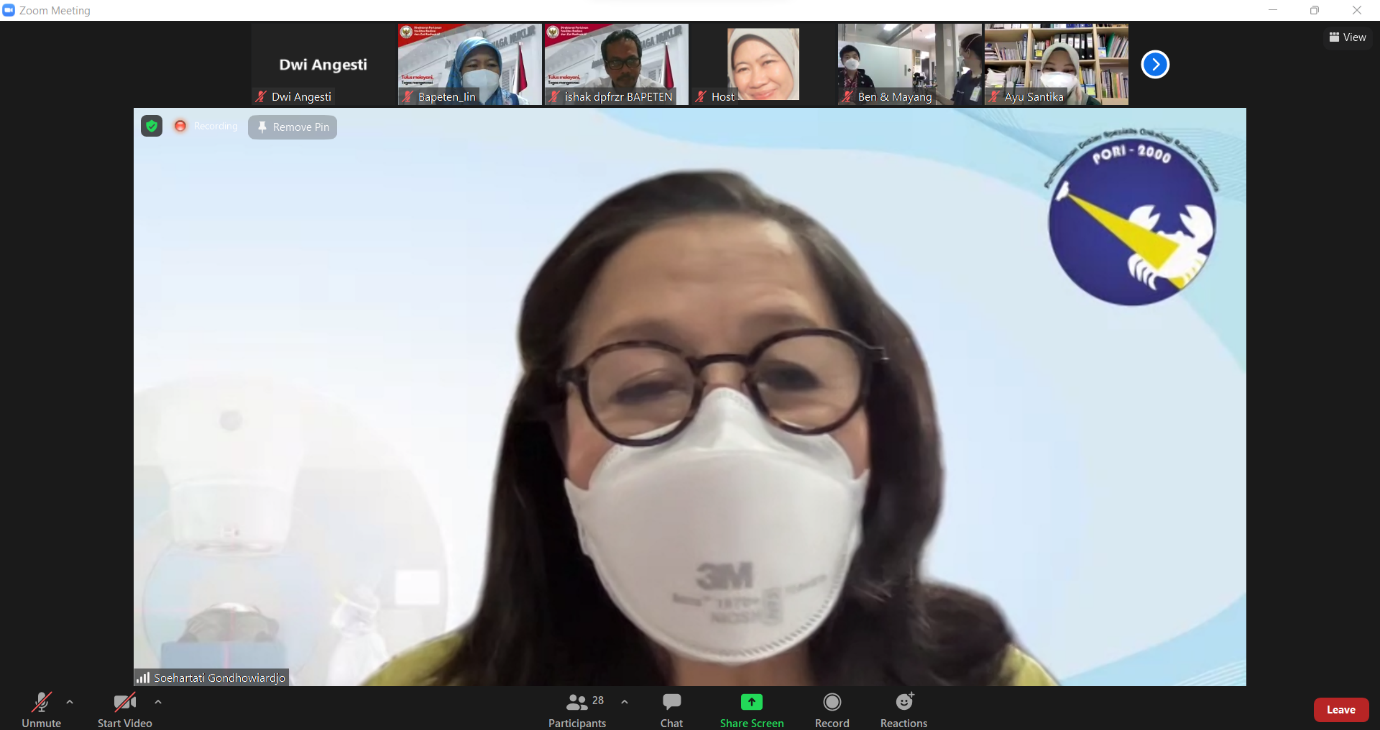Click Zoom app icon in title bar

coord(9,10)
